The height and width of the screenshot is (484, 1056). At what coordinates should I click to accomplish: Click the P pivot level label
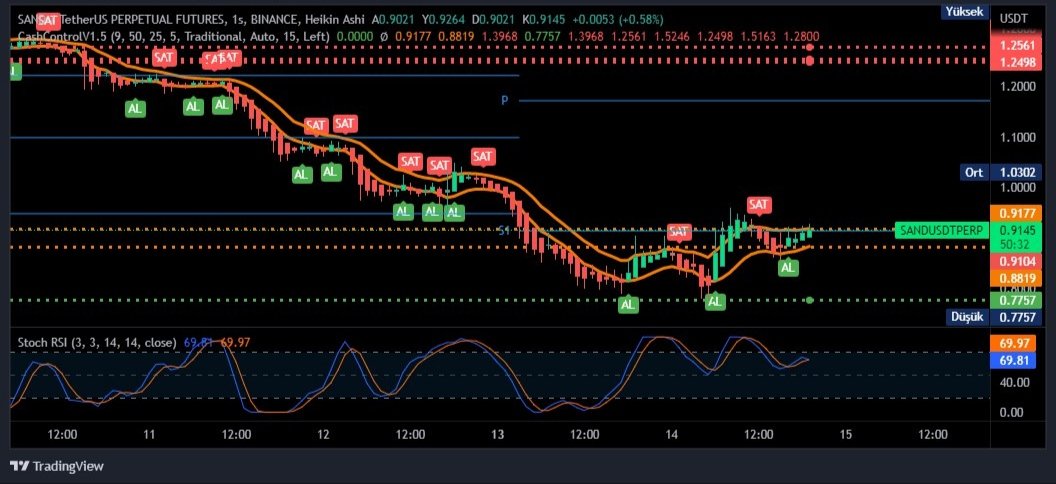[504, 101]
